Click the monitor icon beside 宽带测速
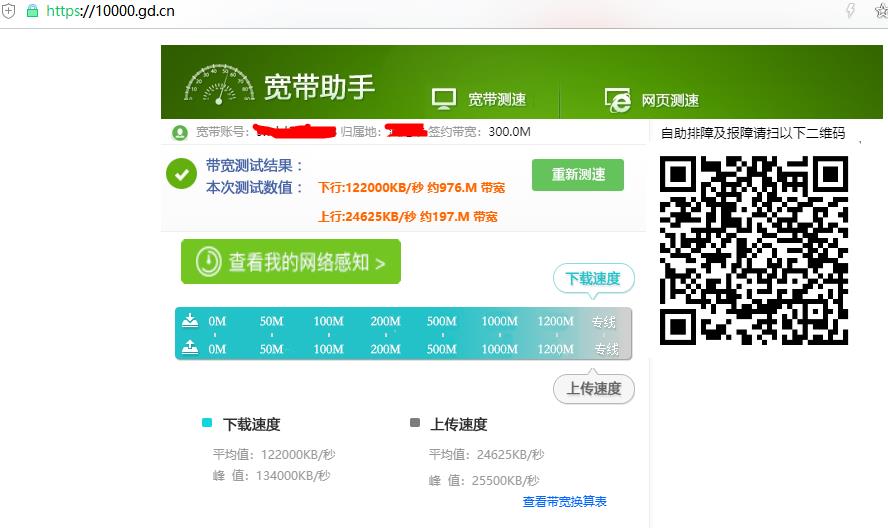 coord(443,99)
